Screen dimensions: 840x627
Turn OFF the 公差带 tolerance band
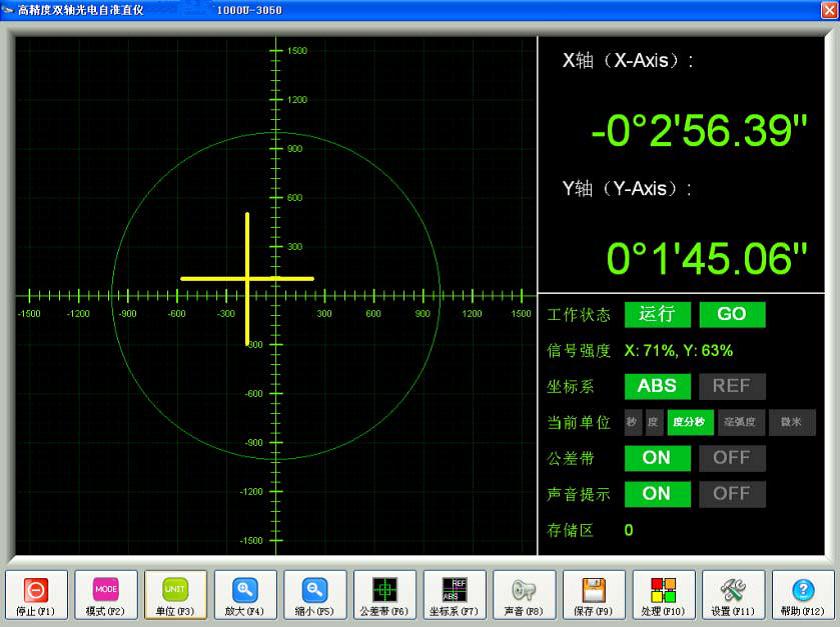(x=732, y=458)
